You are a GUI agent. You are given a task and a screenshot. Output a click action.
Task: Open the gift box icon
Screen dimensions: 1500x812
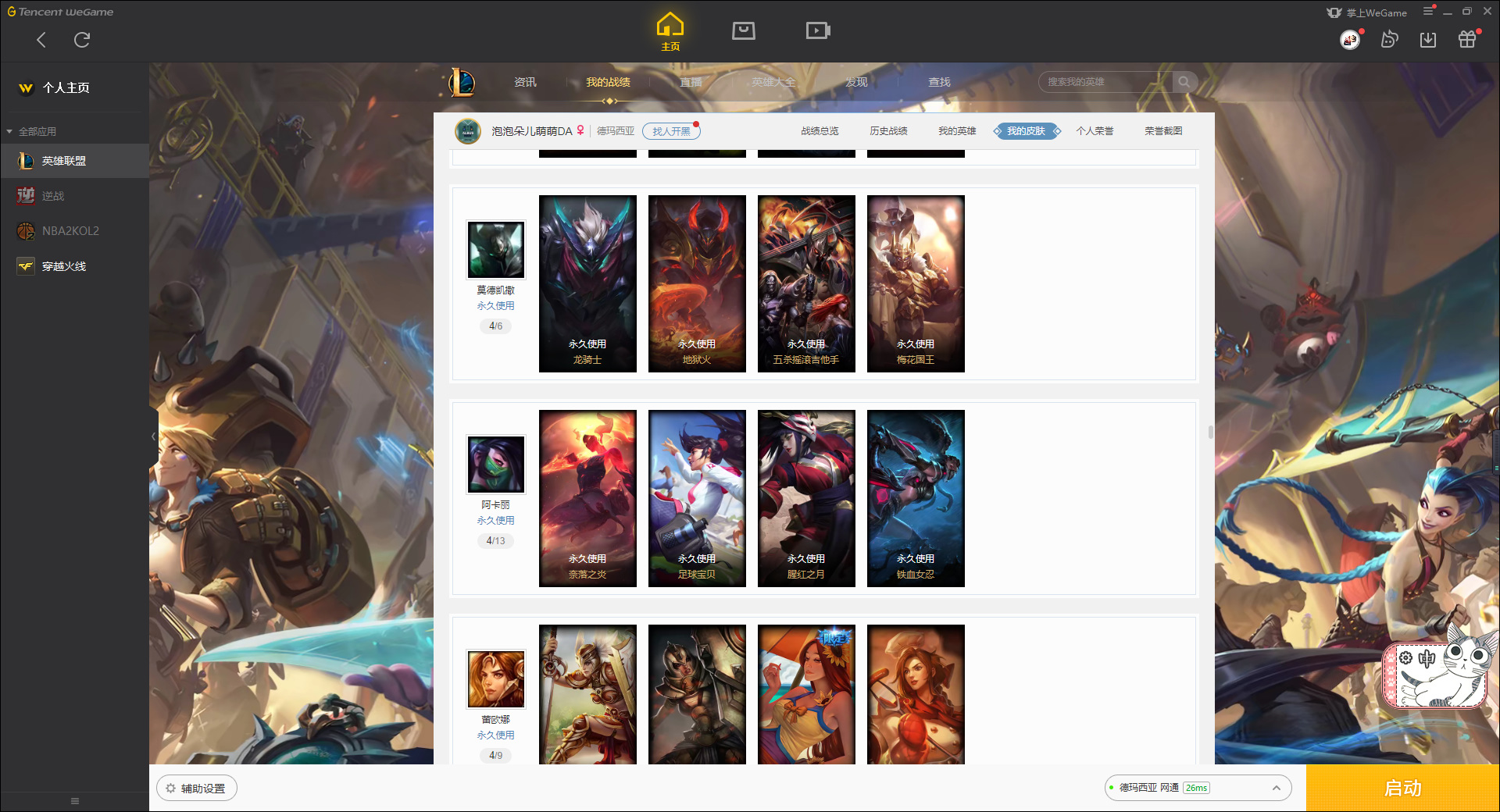click(1467, 40)
